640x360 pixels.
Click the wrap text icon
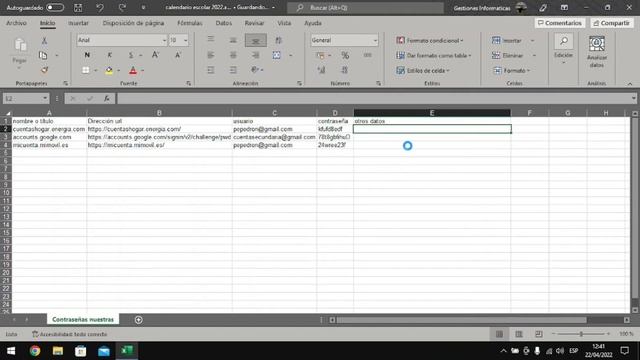[x=278, y=40]
